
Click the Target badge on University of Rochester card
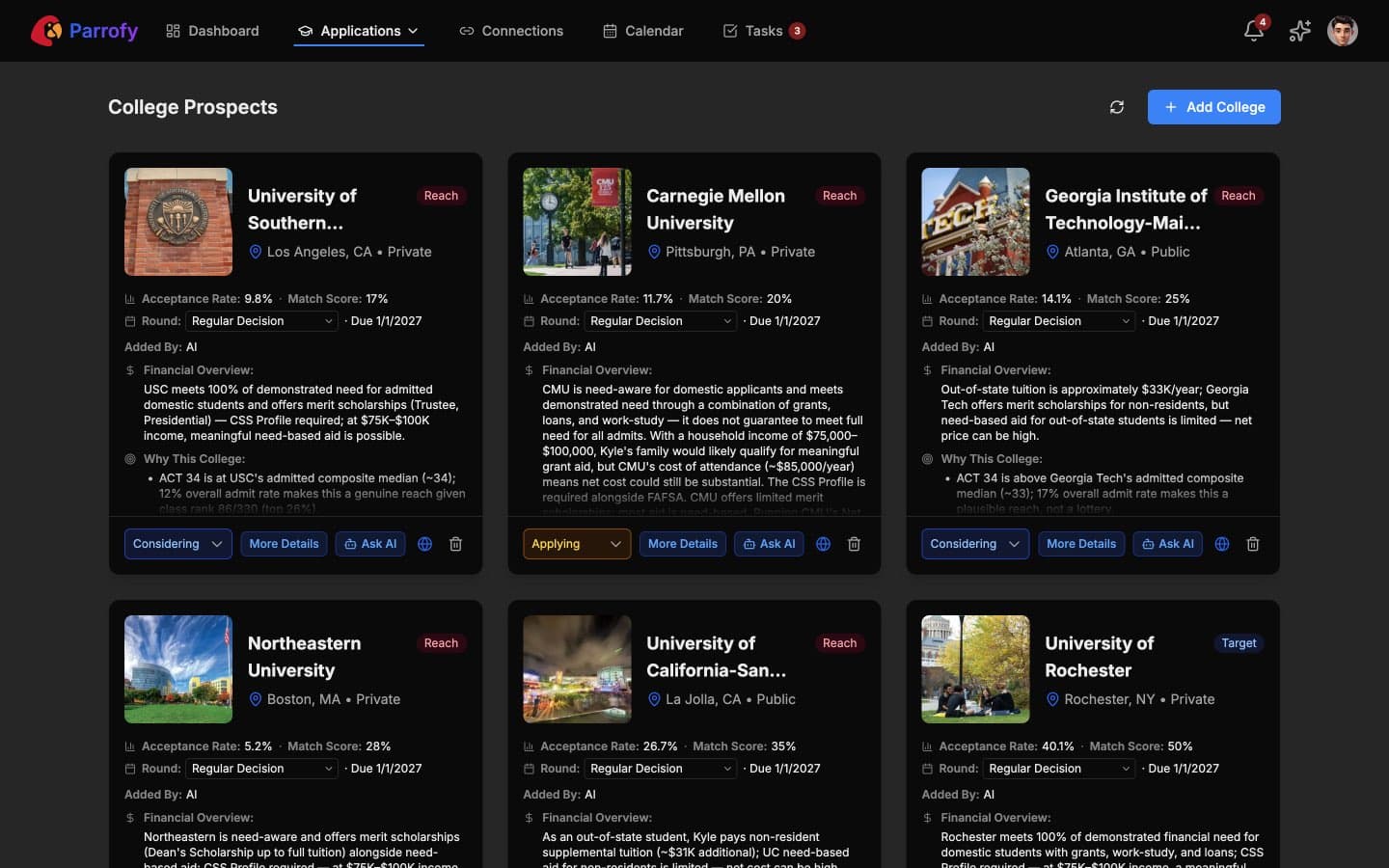[x=1239, y=643]
